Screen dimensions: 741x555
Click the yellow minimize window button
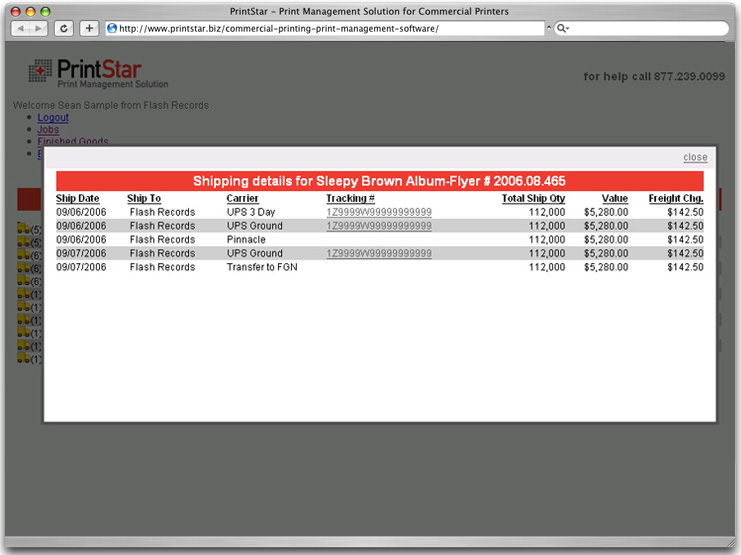pyautogui.click(x=30, y=11)
